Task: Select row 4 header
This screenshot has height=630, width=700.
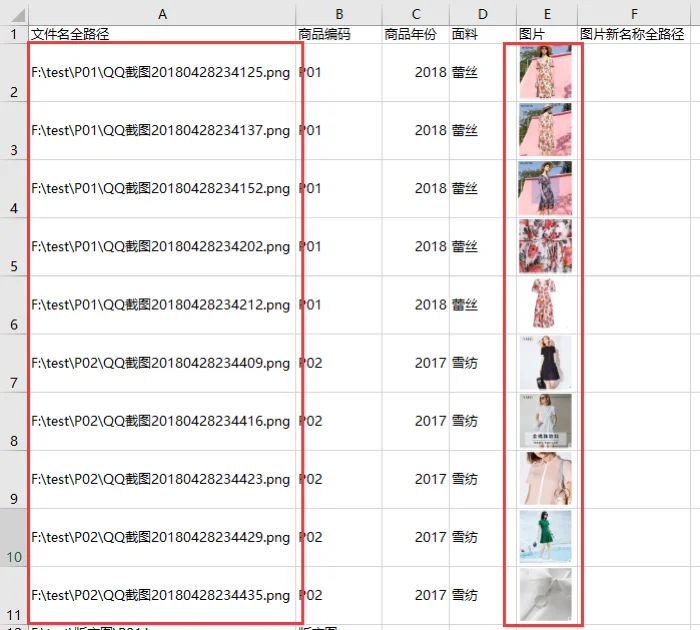Action: [x=14, y=189]
